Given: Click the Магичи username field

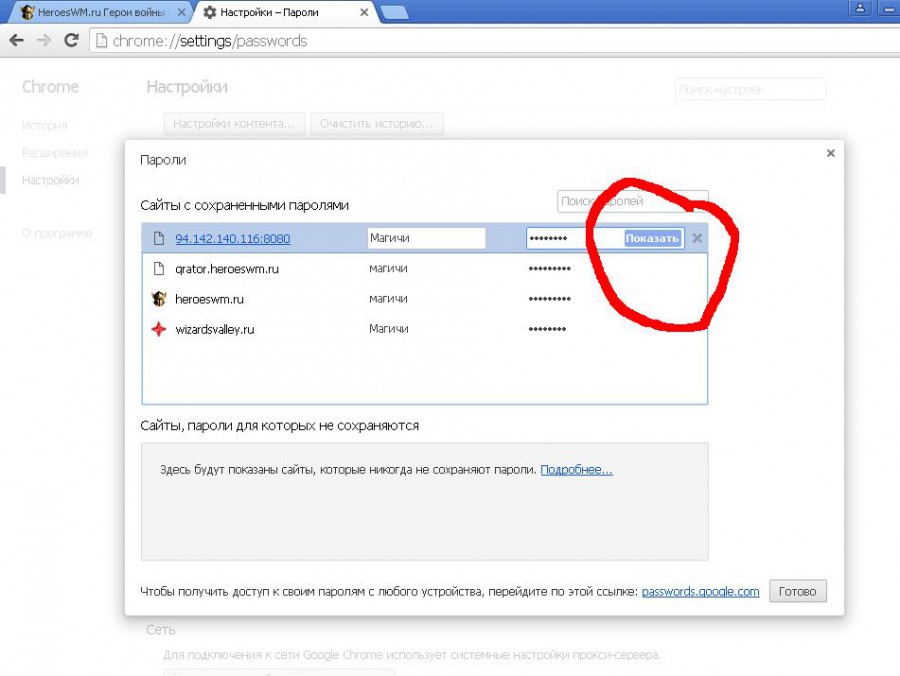Looking at the screenshot, I should coord(426,238).
